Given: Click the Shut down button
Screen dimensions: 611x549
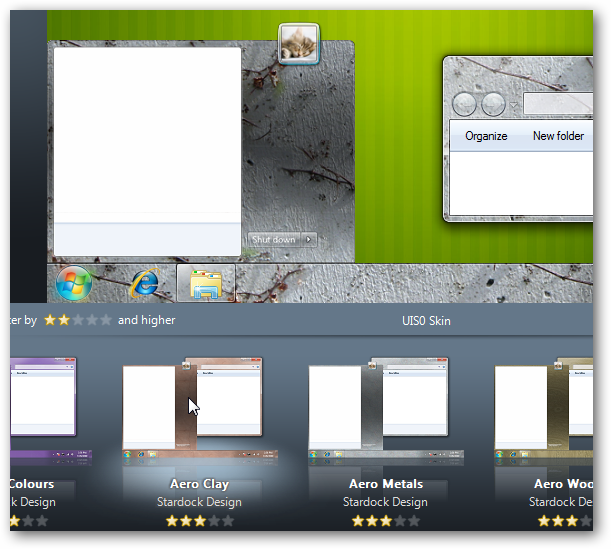Looking at the screenshot, I should pyautogui.click(x=274, y=240).
